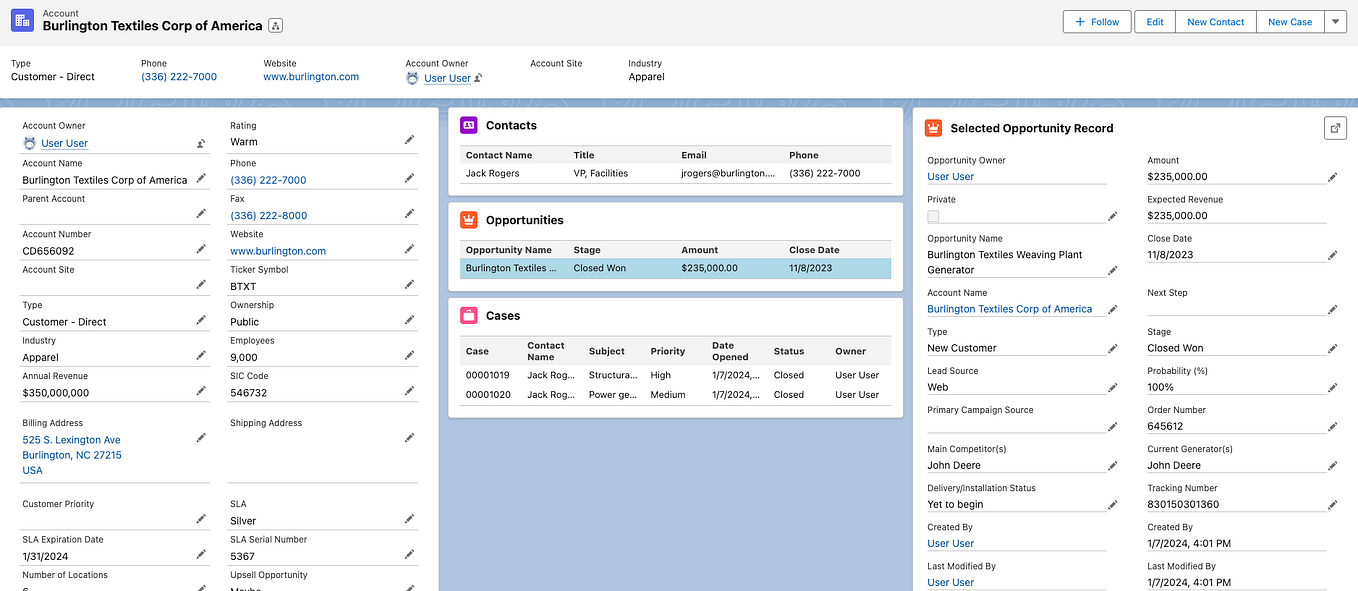Image resolution: width=1358 pixels, height=591 pixels.
Task: Click the New Contact button
Action: (x=1215, y=21)
